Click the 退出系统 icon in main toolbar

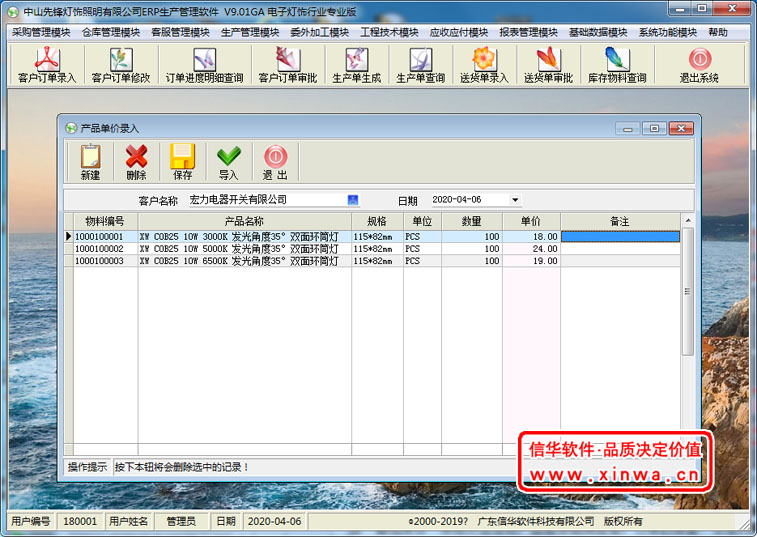pos(699,65)
